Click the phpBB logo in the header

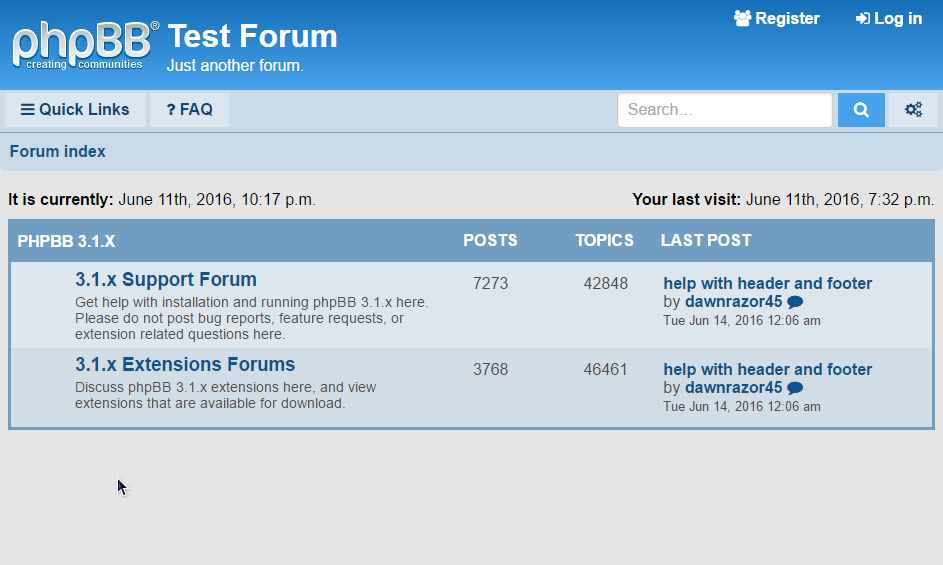click(85, 45)
